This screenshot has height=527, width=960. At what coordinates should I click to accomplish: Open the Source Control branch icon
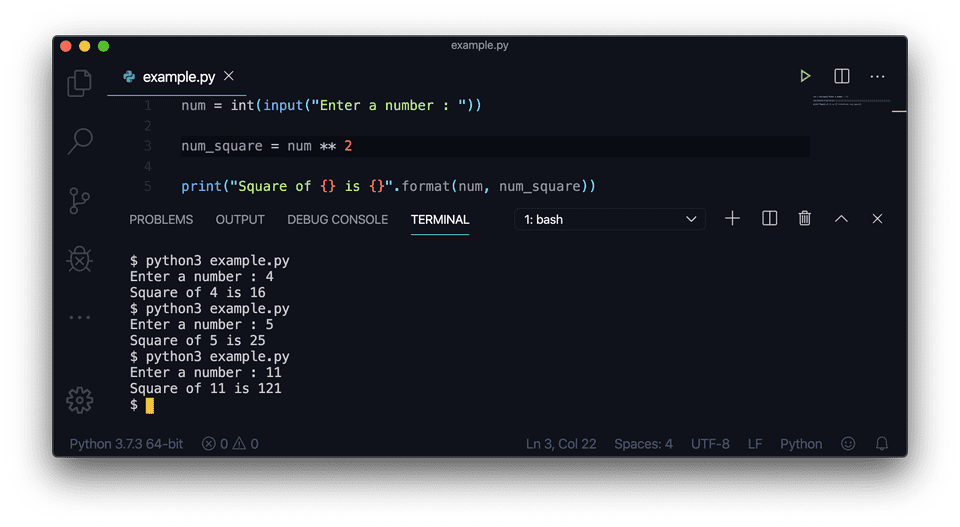(80, 201)
